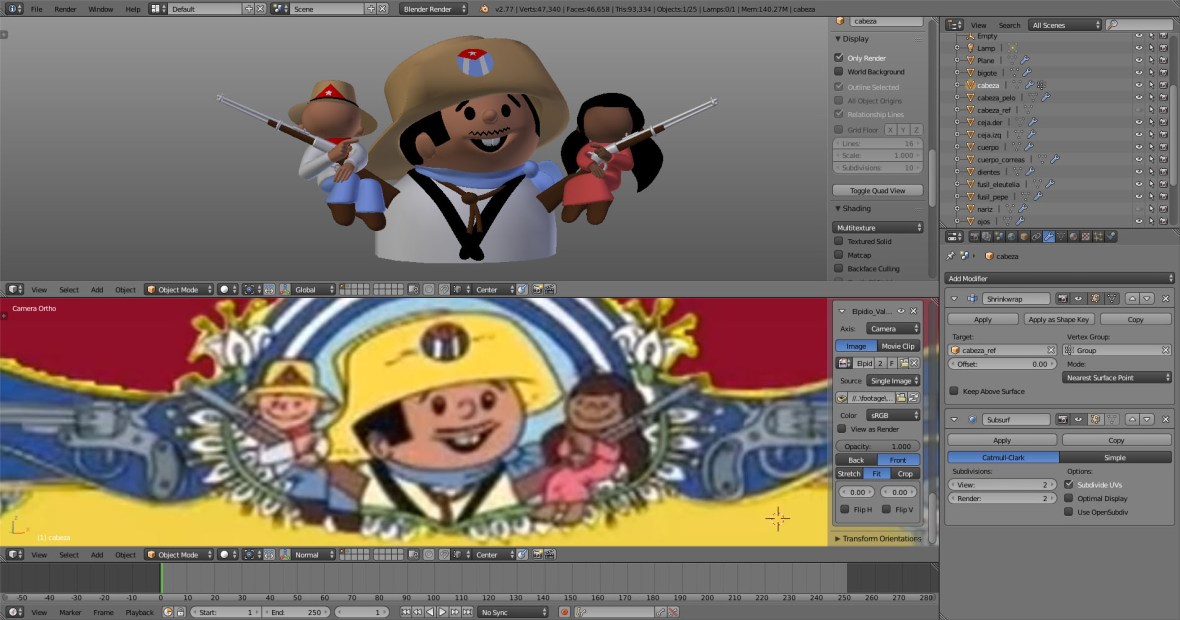Click the play animation button
This screenshot has height=620, width=1180.
(442, 612)
